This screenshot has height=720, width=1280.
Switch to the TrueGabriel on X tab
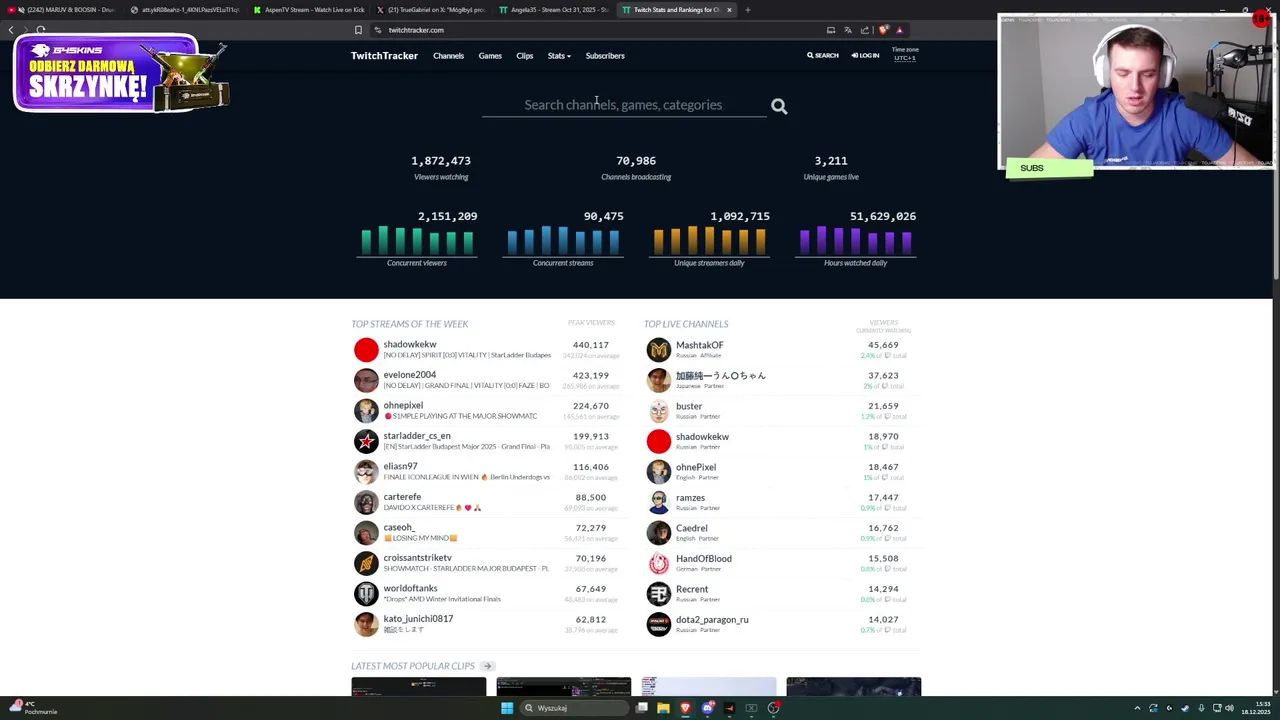[430, 10]
